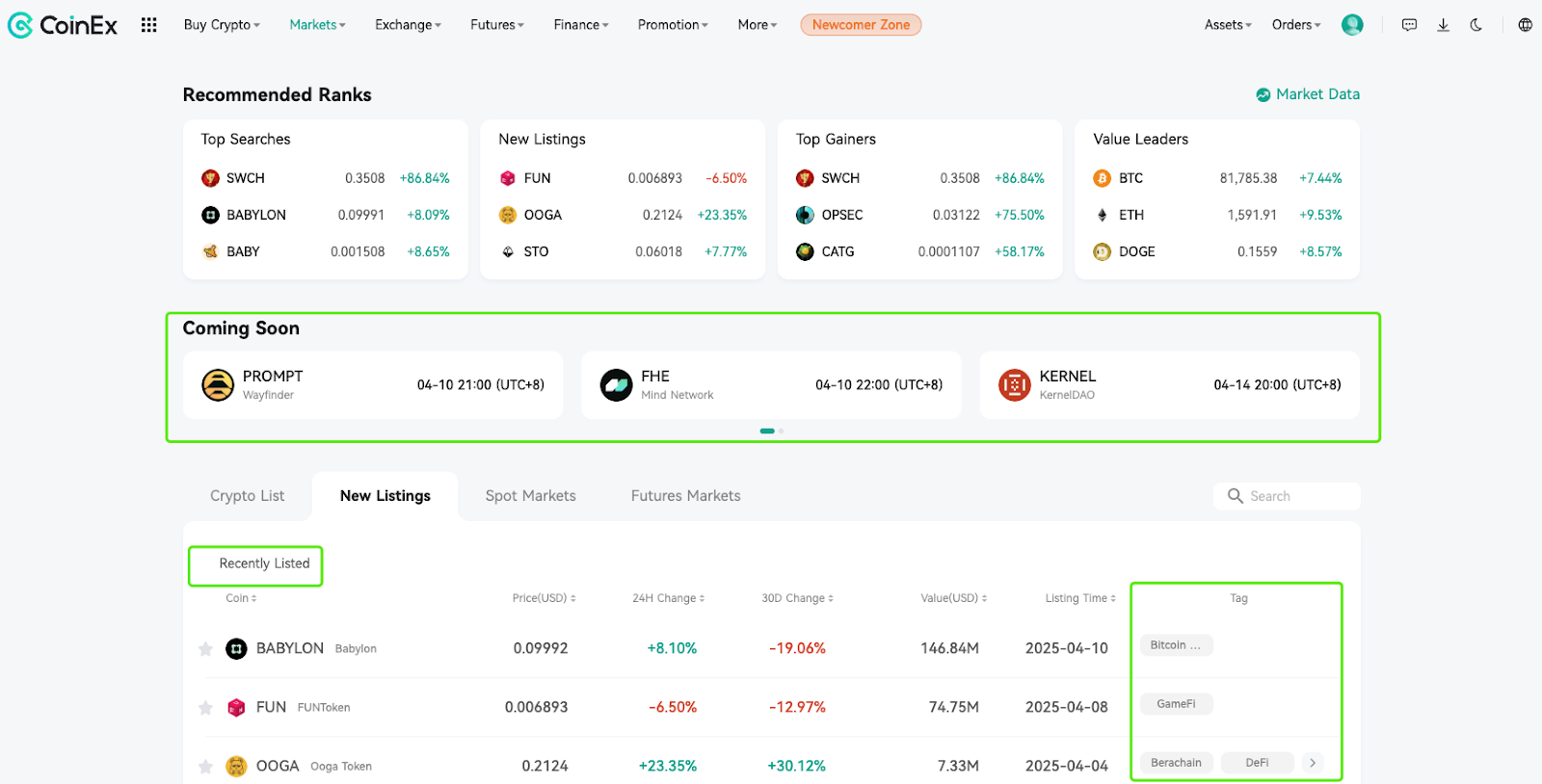
Task: Select the active Coming Soon carousel indicator
Action: [x=767, y=431]
